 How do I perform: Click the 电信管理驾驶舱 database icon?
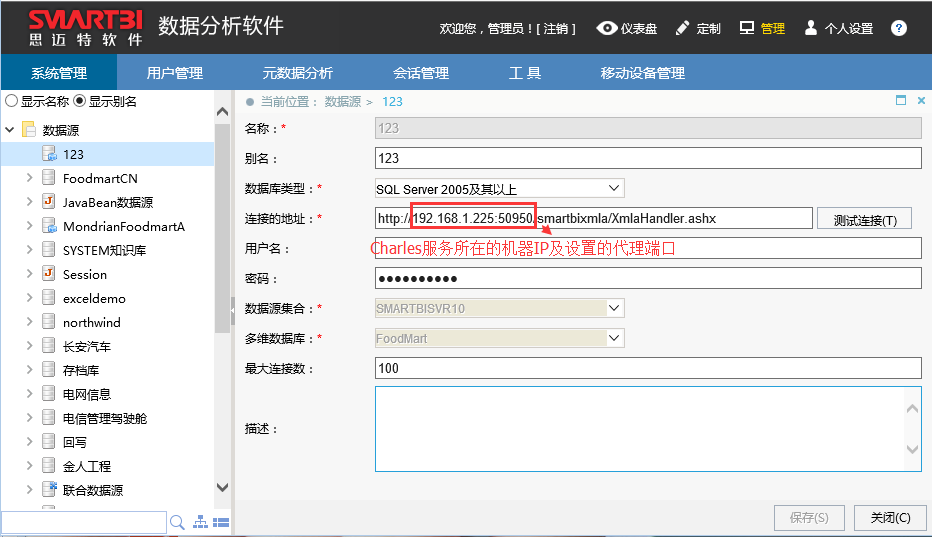pos(49,417)
